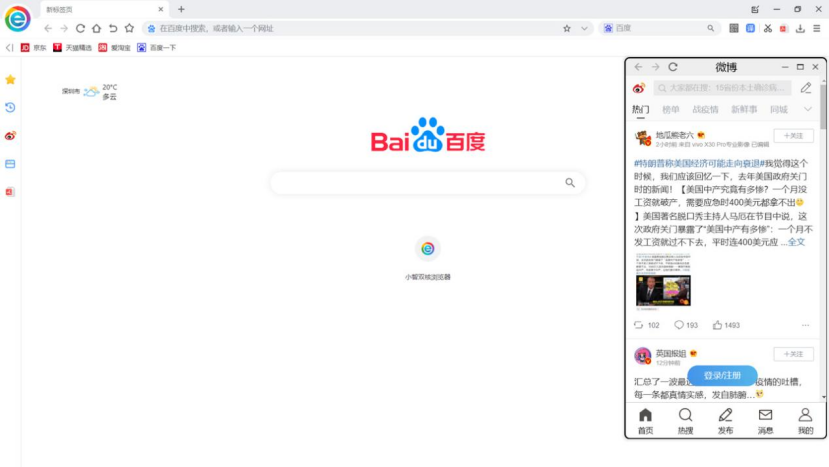Open the browser main menu
This screenshot has width=829, height=467.
pyautogui.click(x=817, y=29)
